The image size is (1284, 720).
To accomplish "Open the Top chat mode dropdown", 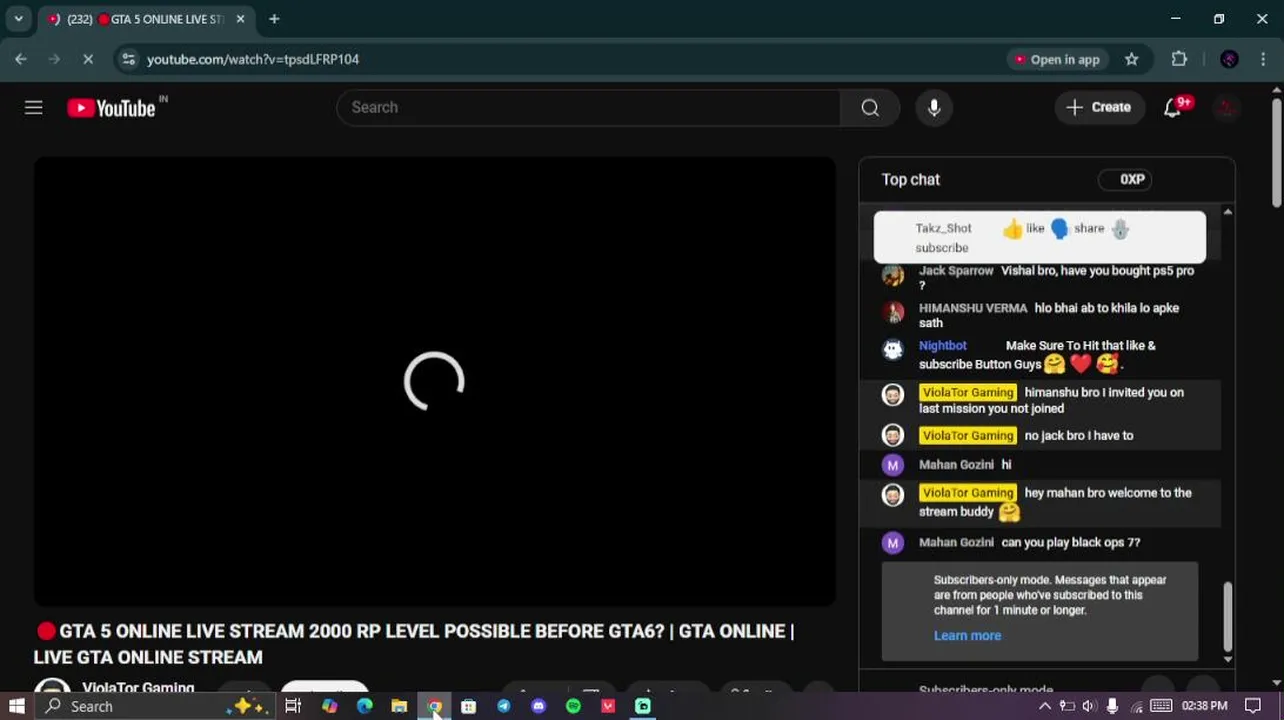I will 910,180.
